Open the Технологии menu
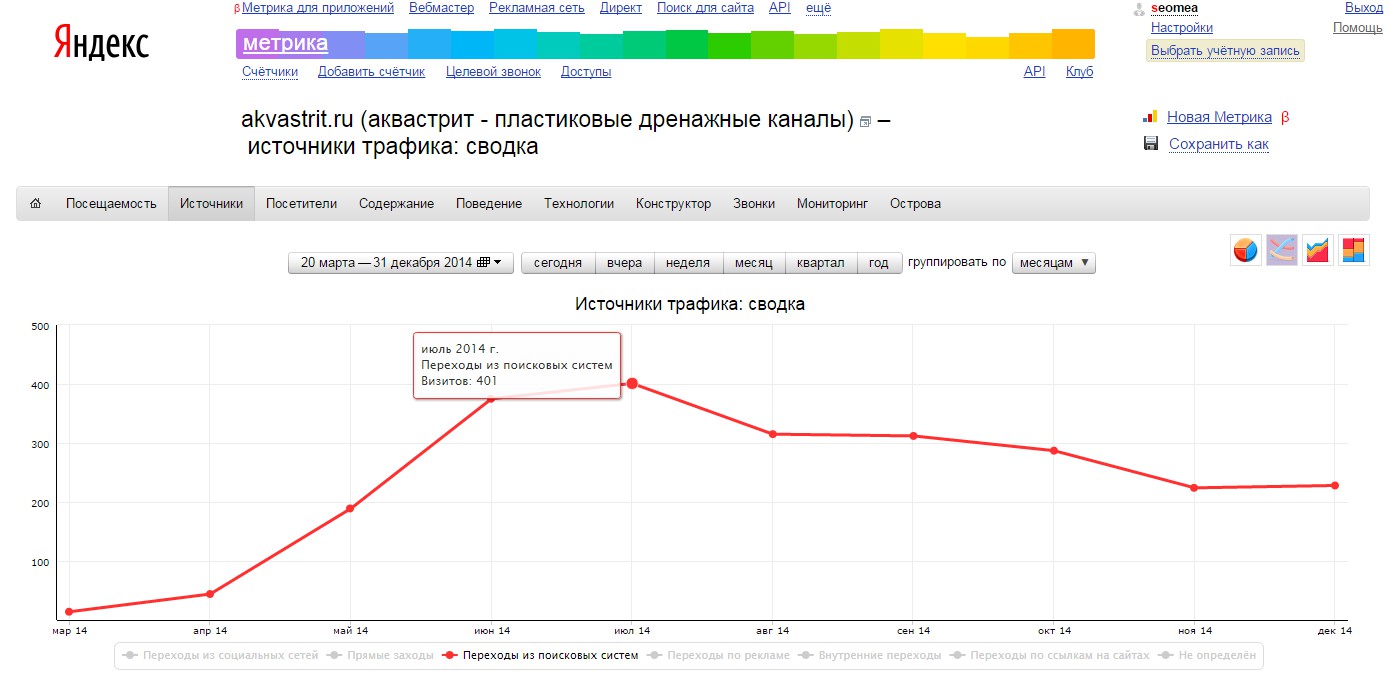Screen dimensions: 1390x683 [579, 203]
